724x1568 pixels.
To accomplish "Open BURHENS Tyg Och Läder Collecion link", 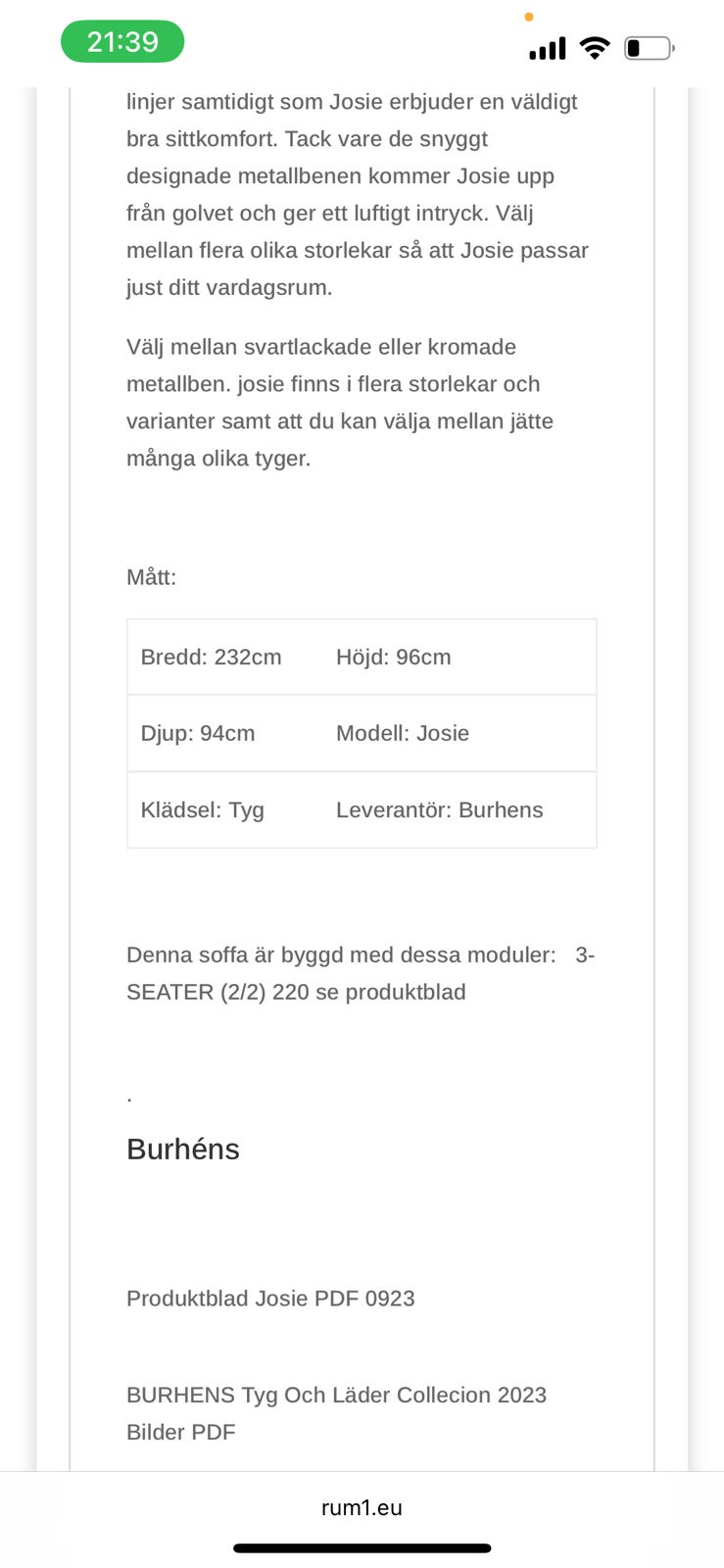I will coord(336,1396).
